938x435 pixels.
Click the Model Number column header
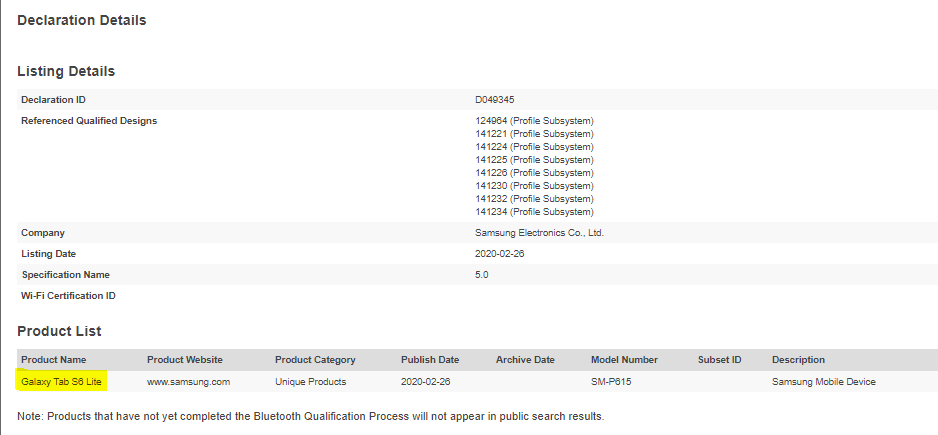click(x=625, y=360)
